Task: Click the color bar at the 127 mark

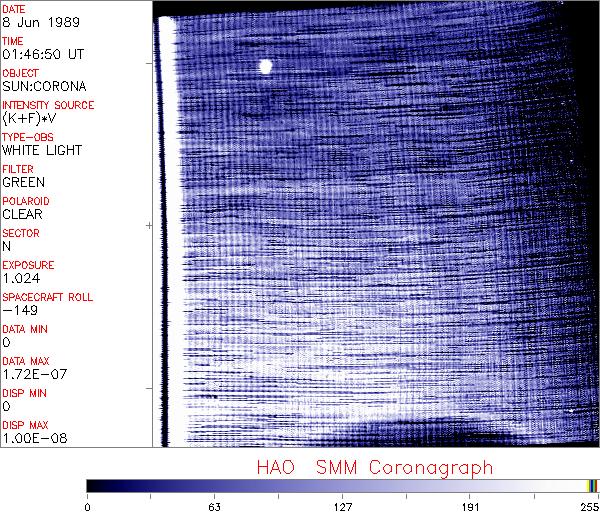Action: tap(342, 485)
